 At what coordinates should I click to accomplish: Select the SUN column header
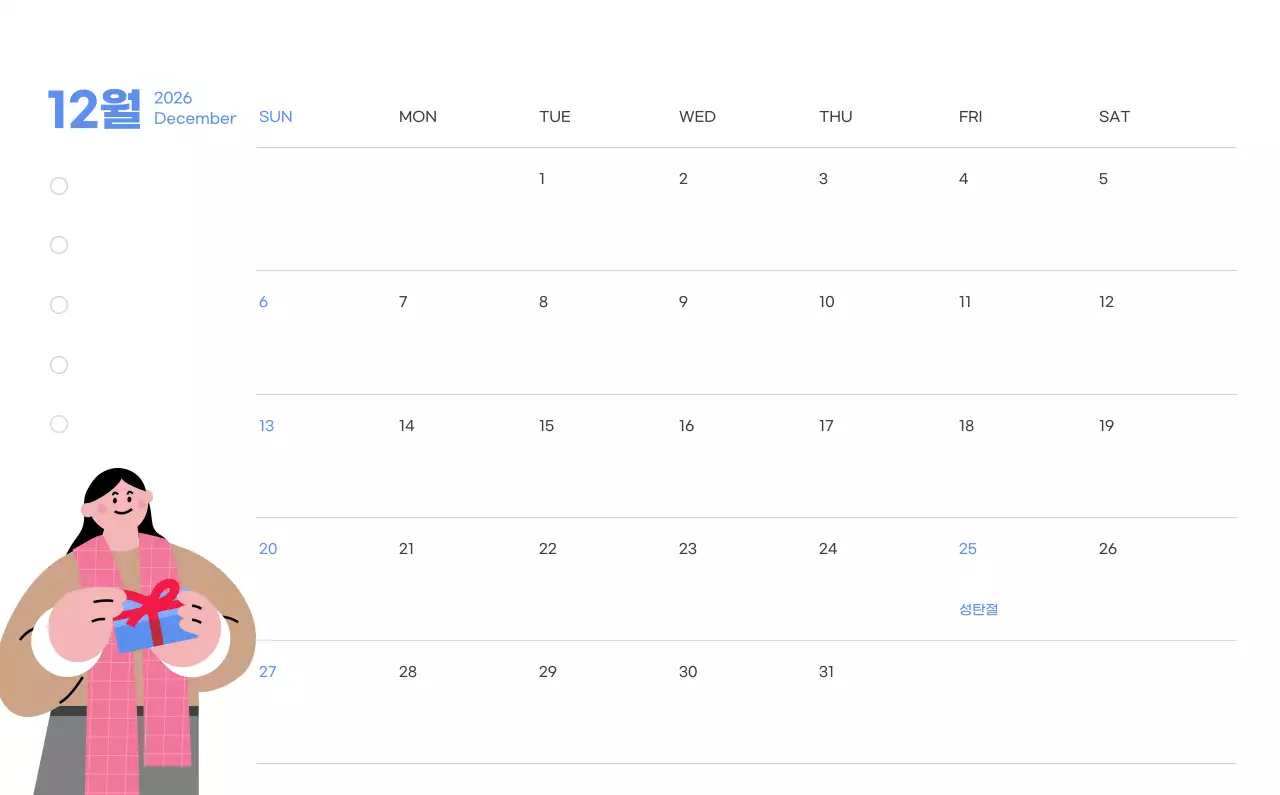276,117
